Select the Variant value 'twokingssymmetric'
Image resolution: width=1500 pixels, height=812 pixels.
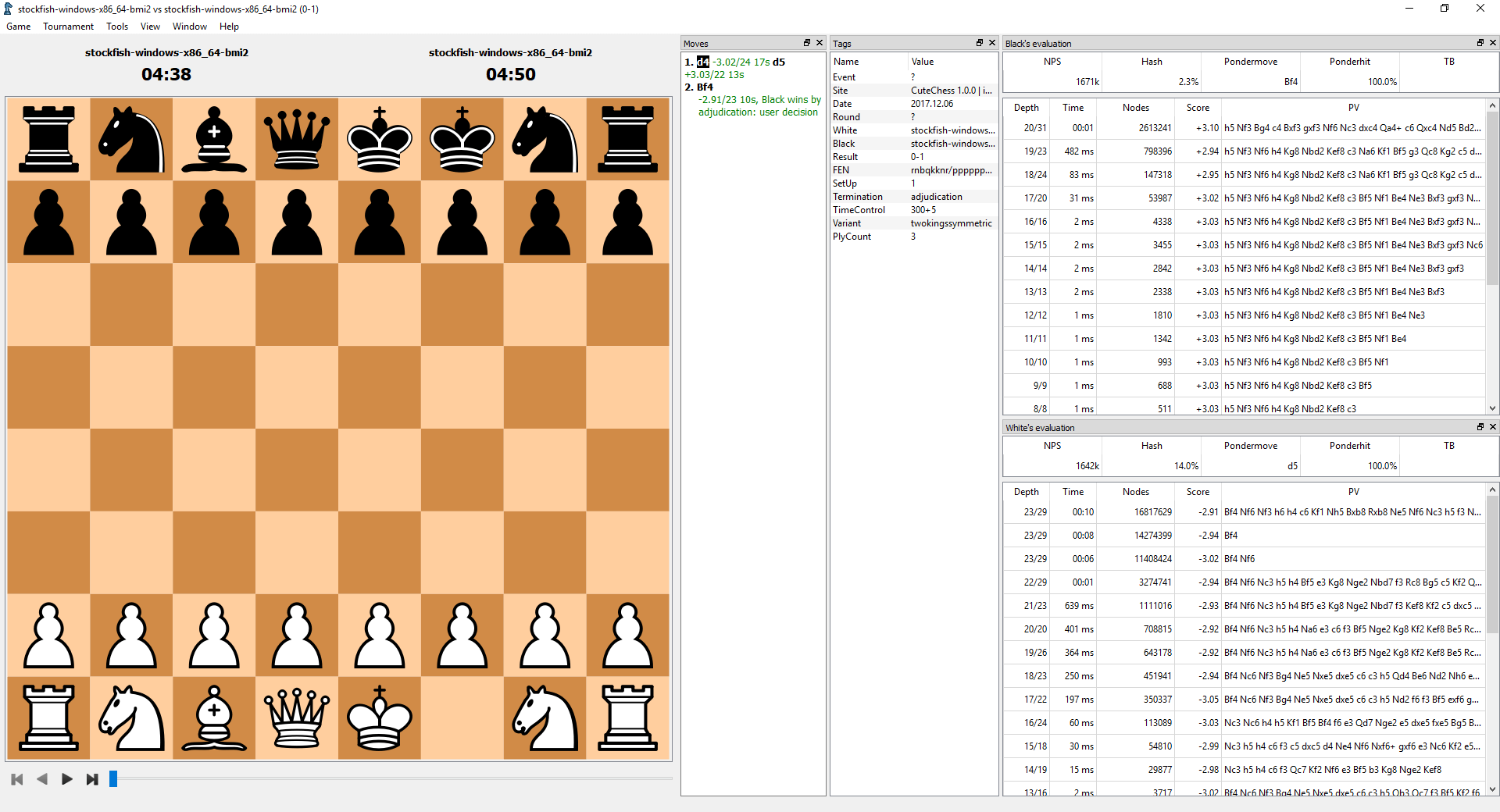click(951, 223)
